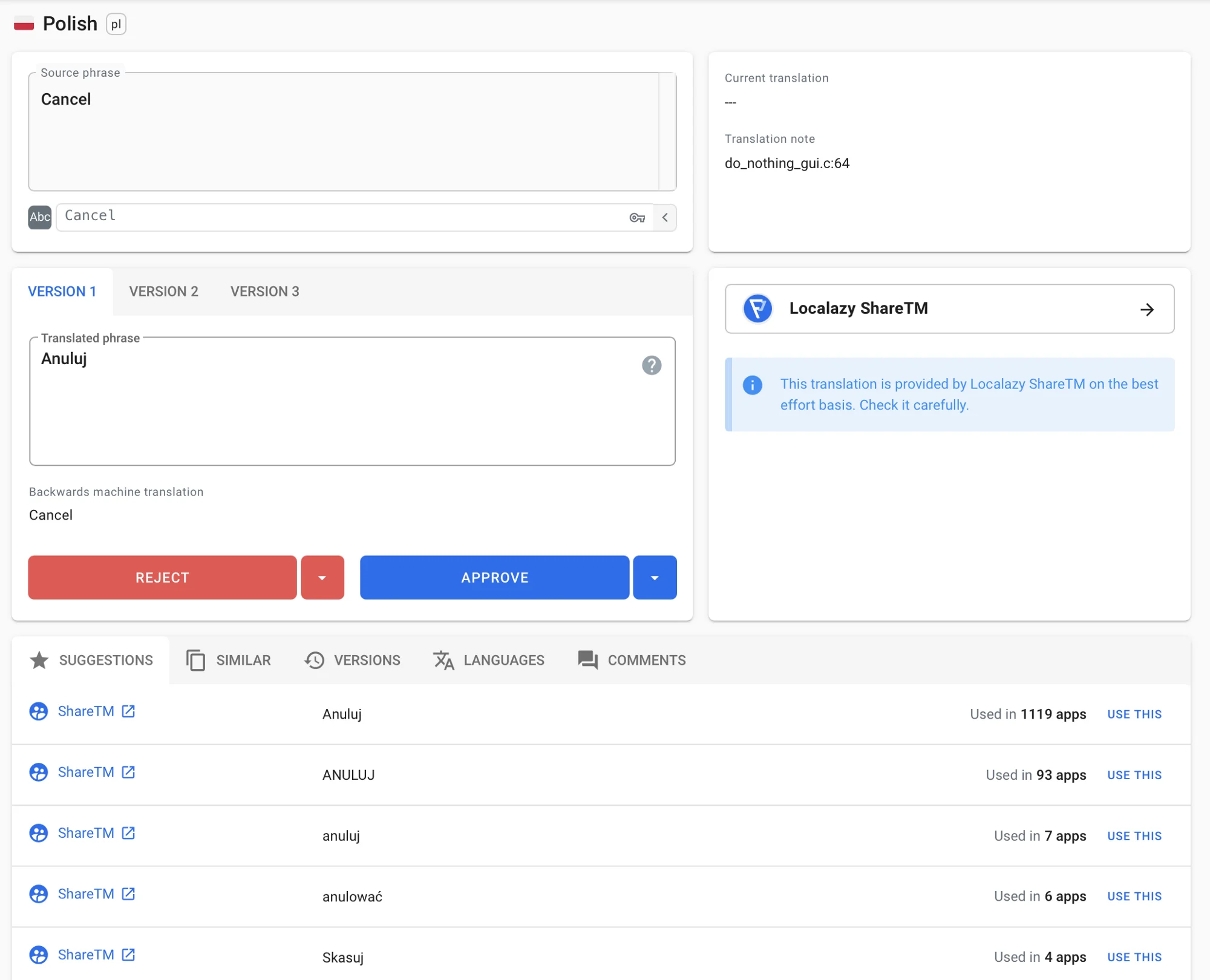Click the key icon in Cancel field
Screen dimensions: 1210x980
click(x=636, y=218)
